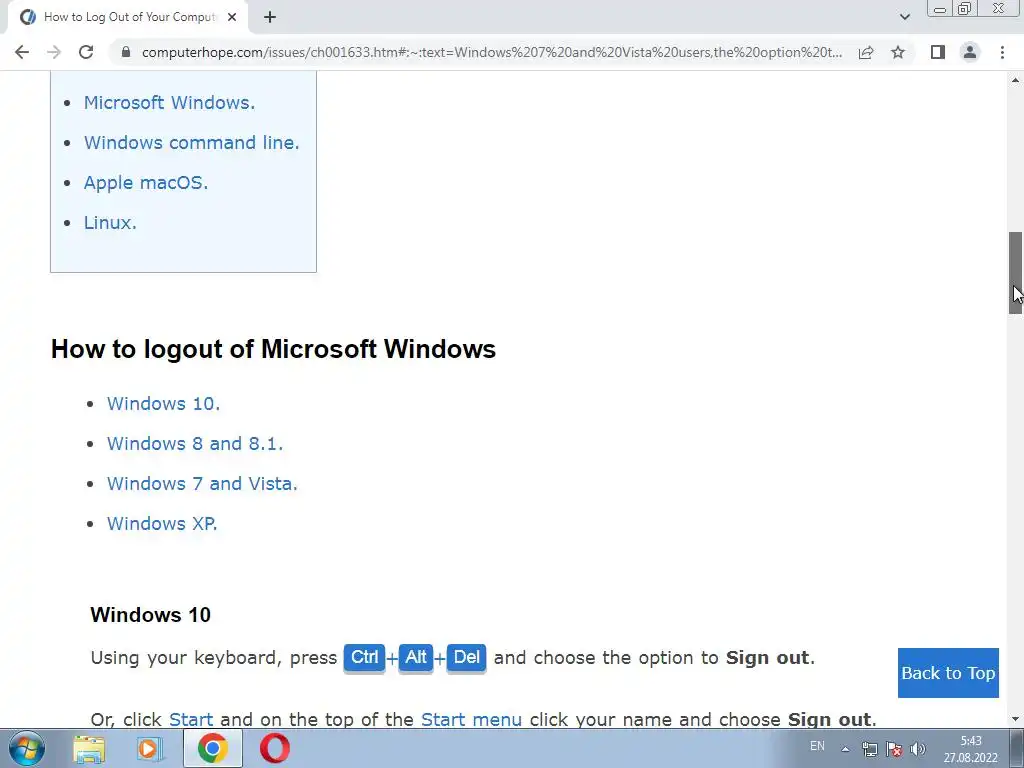Click the Chrome taskbar icon

pyautogui.click(x=212, y=748)
